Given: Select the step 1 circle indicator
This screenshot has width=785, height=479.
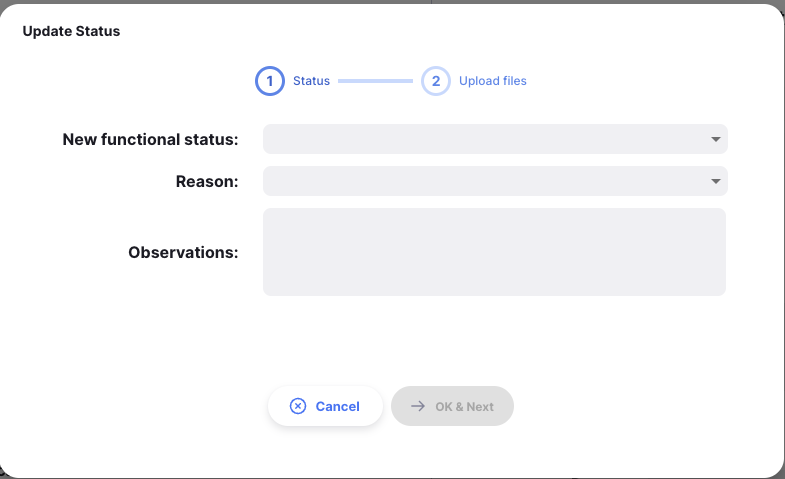Looking at the screenshot, I should (x=269, y=81).
